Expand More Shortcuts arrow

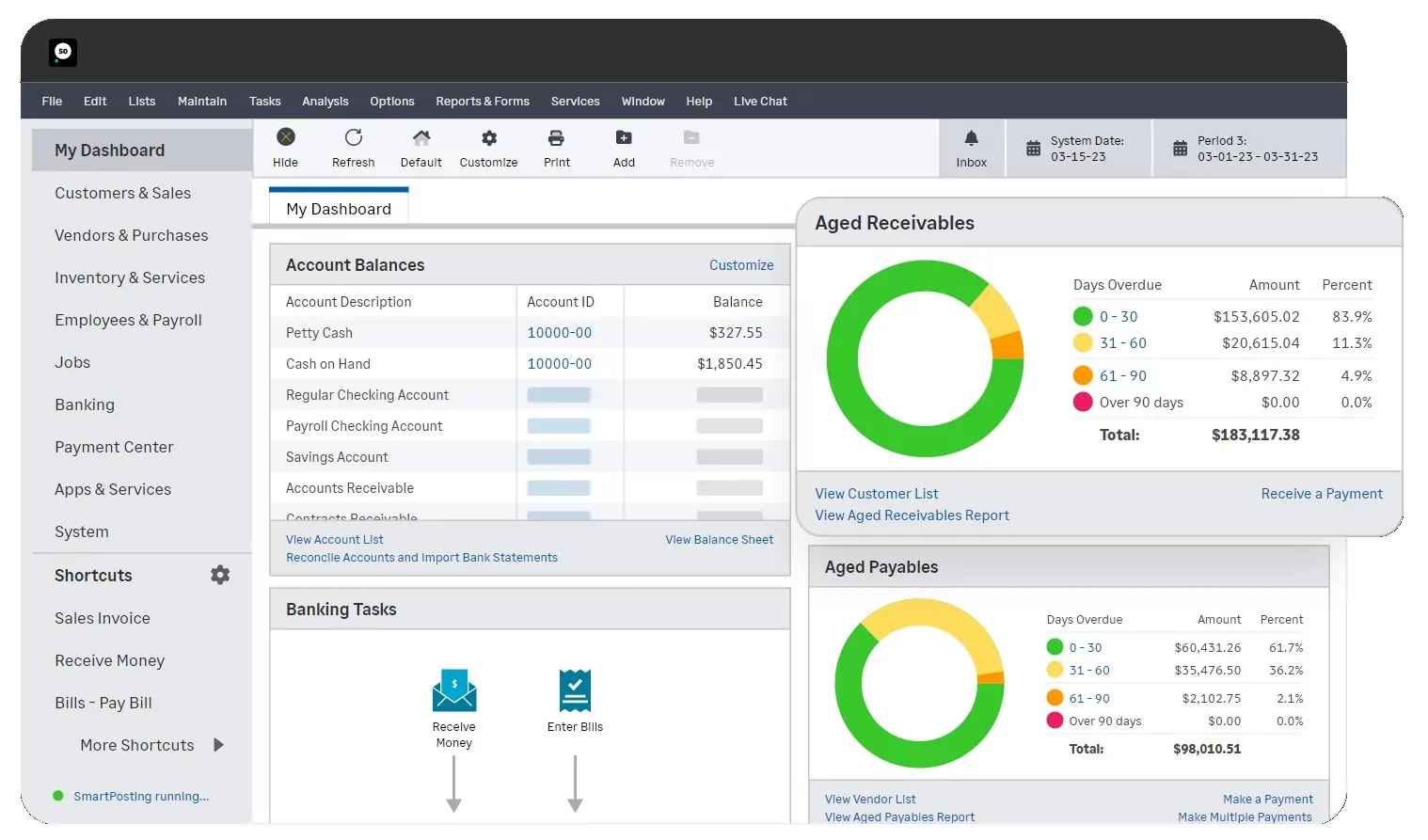[218, 745]
